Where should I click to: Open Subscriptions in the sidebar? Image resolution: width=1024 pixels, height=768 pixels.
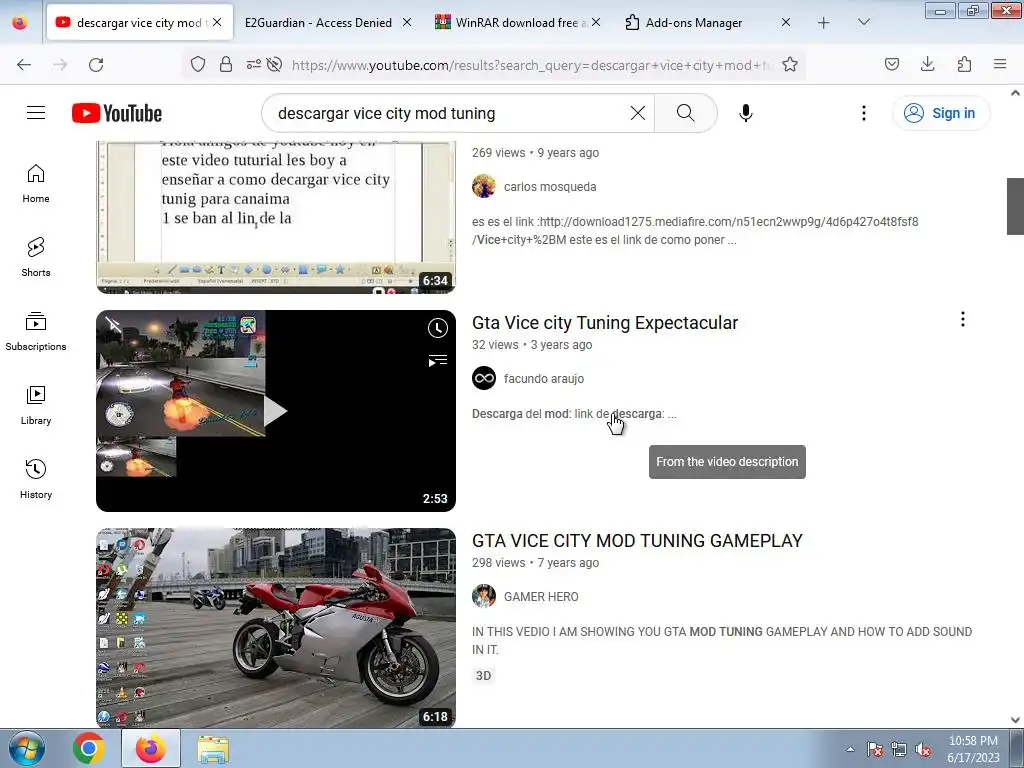(36, 331)
